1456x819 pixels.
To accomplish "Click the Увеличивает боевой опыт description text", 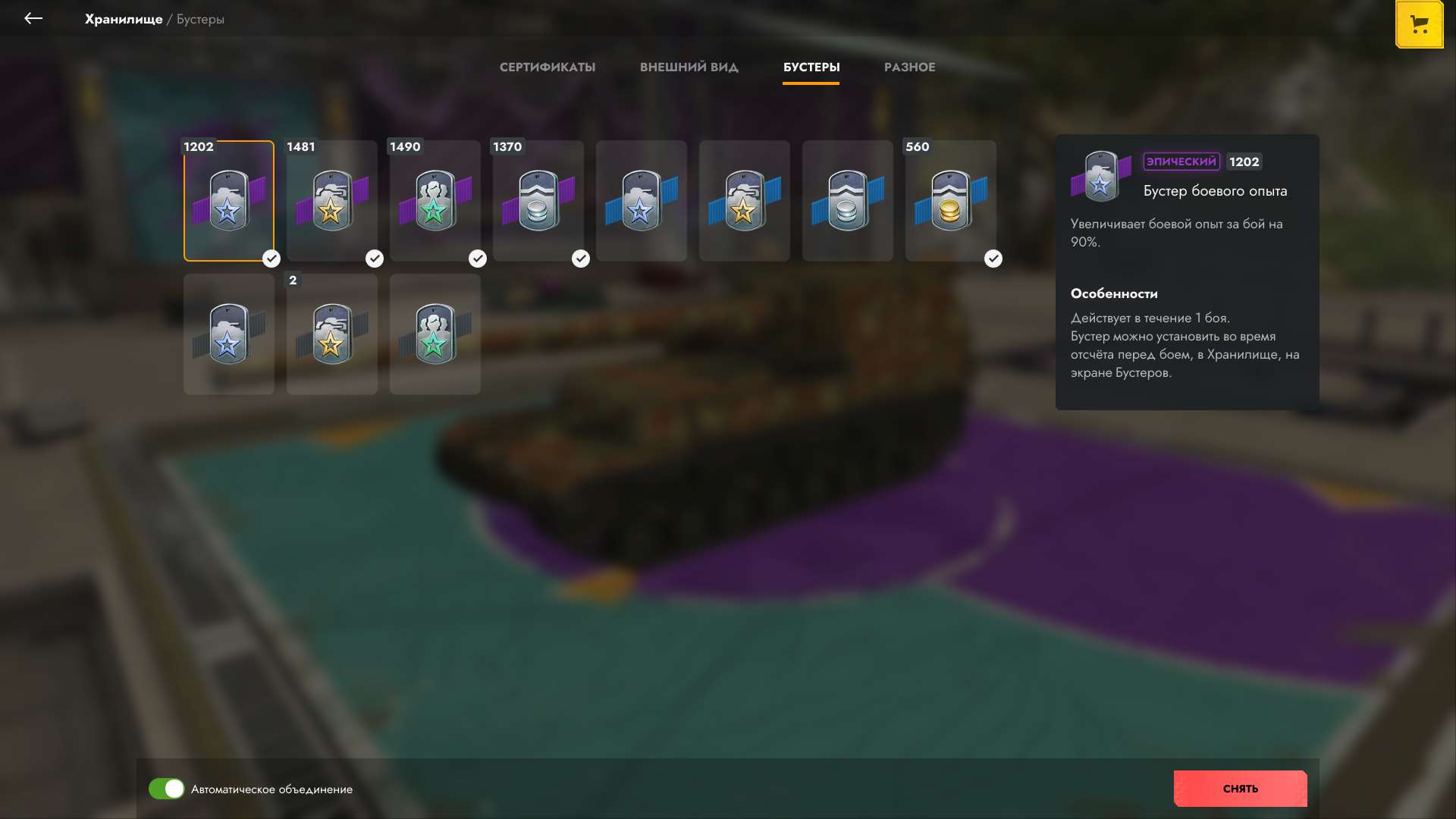I will pyautogui.click(x=1176, y=233).
